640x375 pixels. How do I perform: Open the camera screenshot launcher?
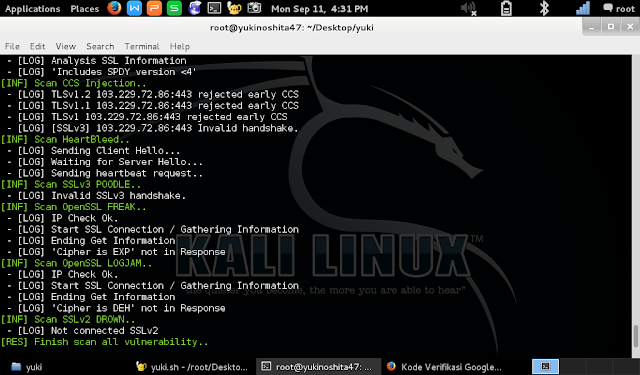tap(254, 8)
